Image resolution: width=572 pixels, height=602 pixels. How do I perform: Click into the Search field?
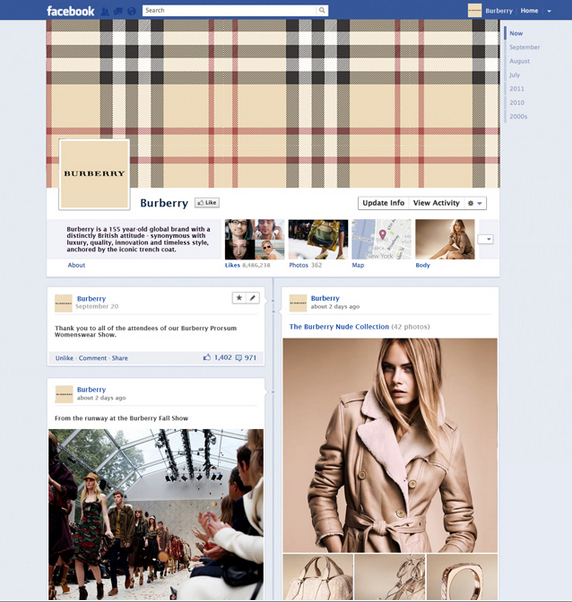click(x=230, y=10)
